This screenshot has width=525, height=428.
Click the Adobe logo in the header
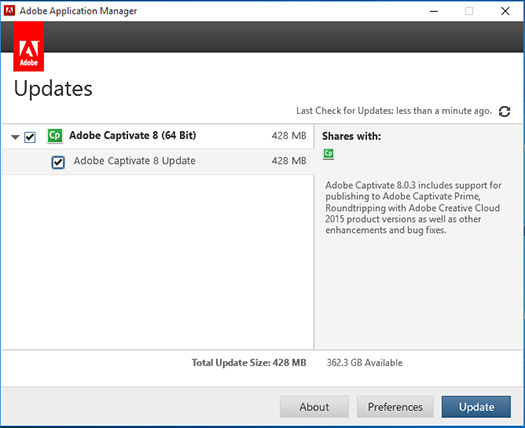click(29, 47)
